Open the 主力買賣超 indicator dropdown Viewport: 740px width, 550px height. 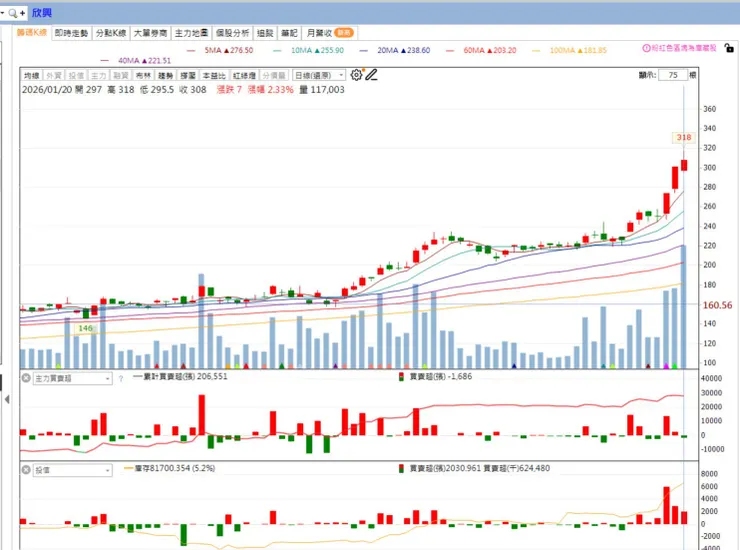pyautogui.click(x=73, y=379)
